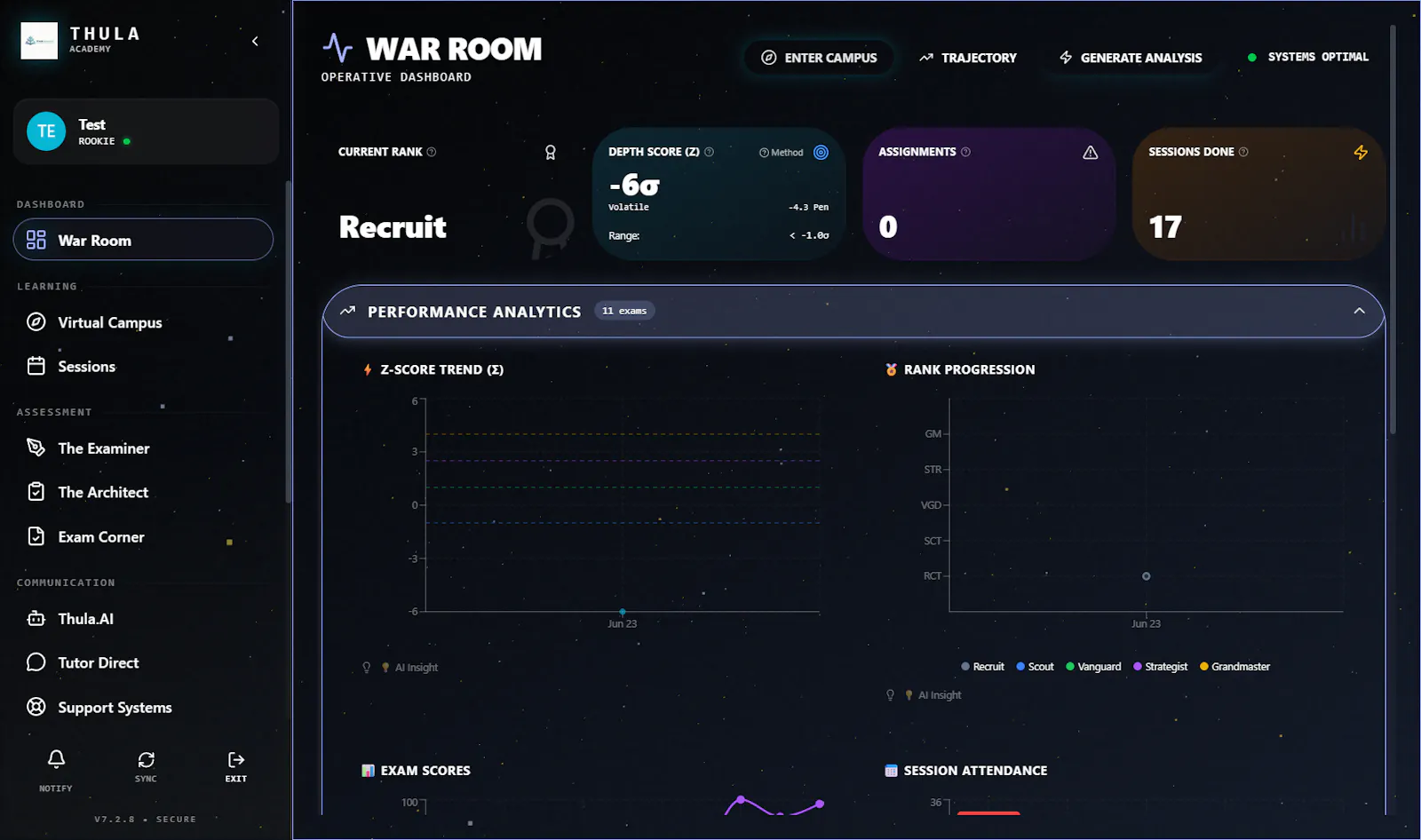Toggle the Recruit legend entry
The width and height of the screenshot is (1421, 840).
pos(982,666)
